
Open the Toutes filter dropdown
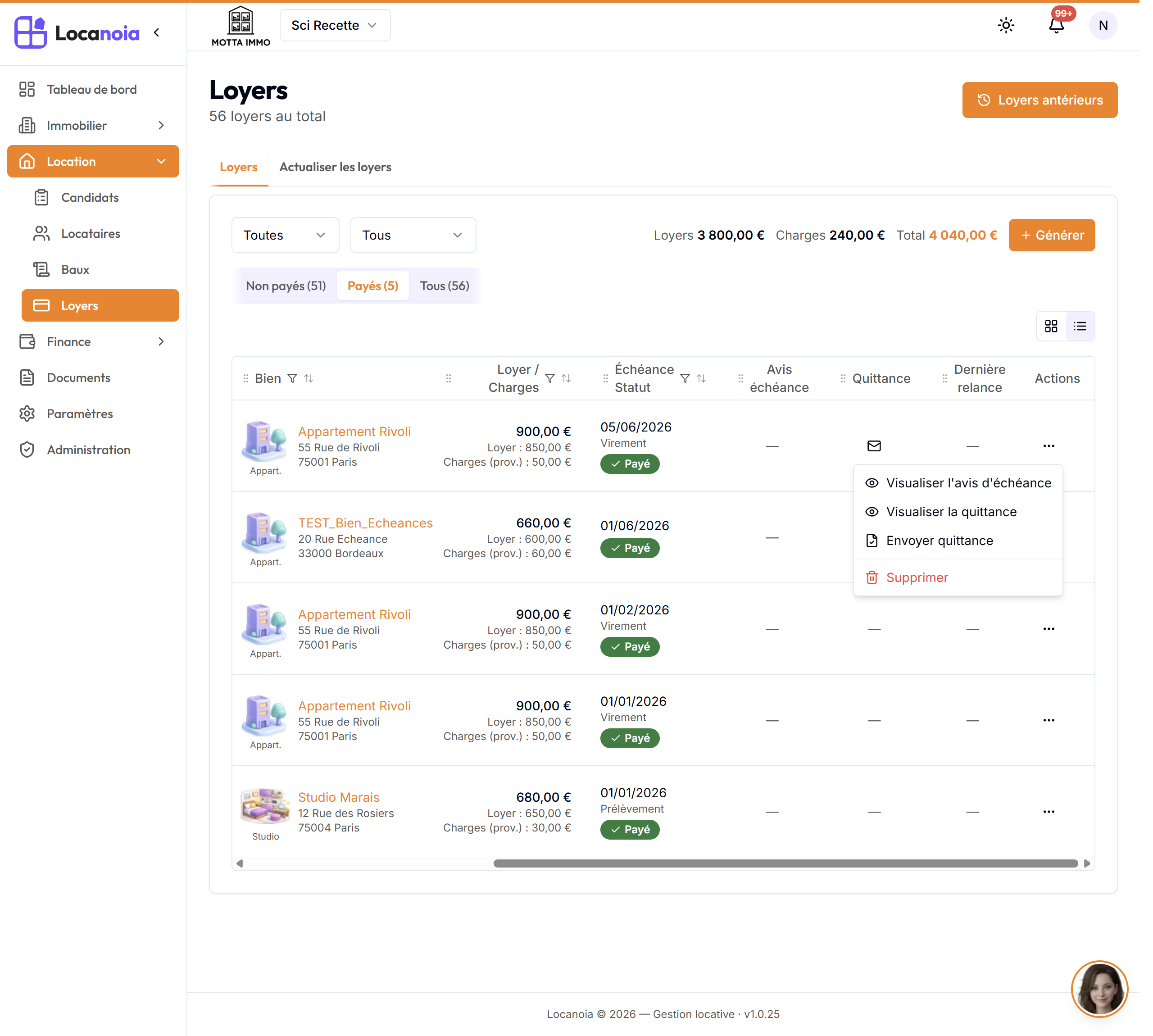285,235
